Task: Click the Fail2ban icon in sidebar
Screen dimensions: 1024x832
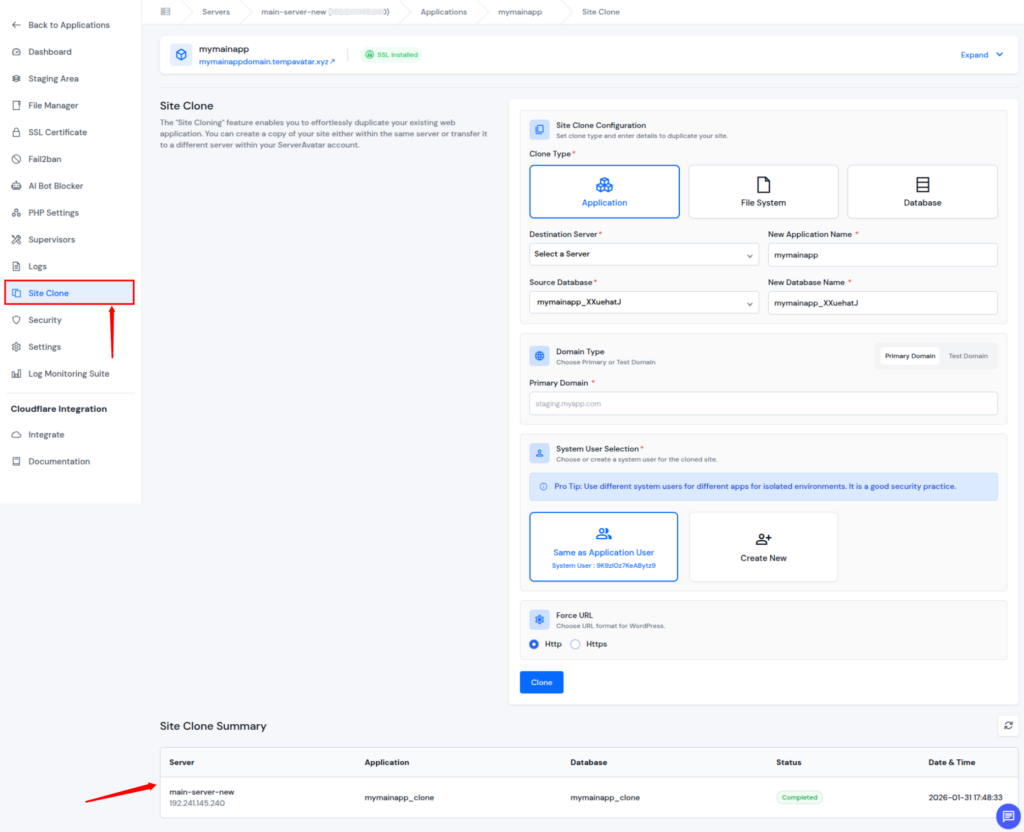Action: pos(16,159)
